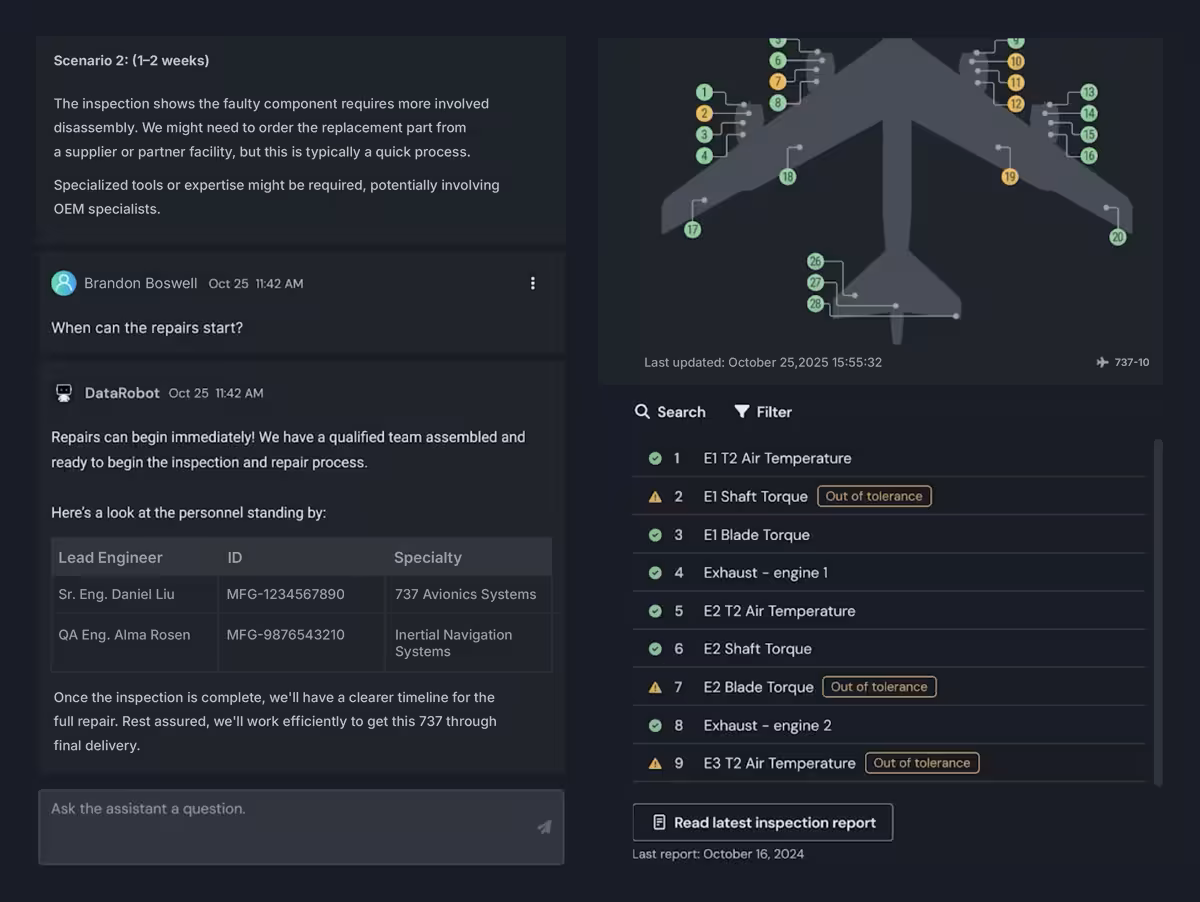
Task: Select the E1 Shaft Torque row label
Action: pos(755,496)
